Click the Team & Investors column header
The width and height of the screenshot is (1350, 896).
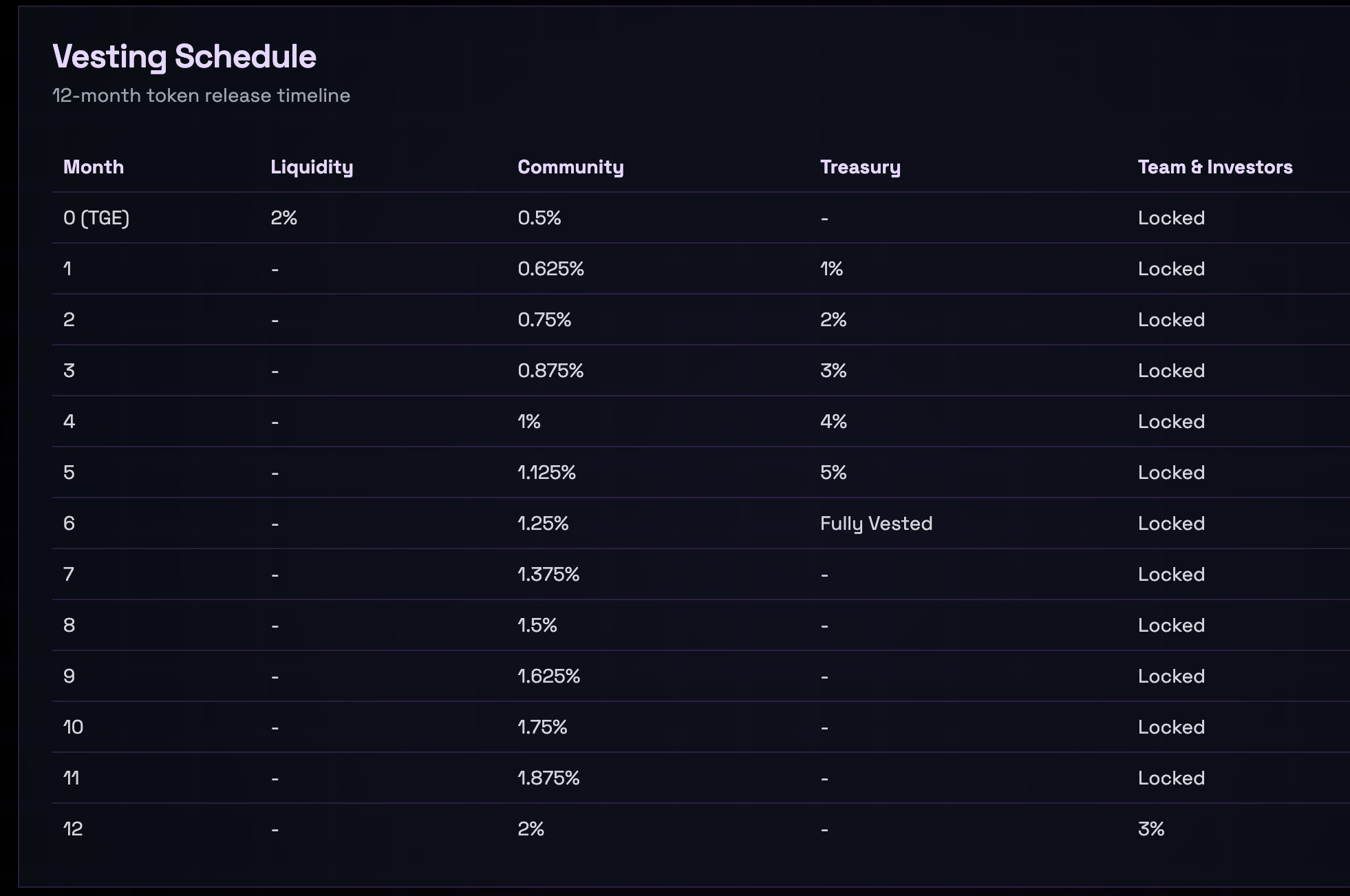click(x=1215, y=167)
